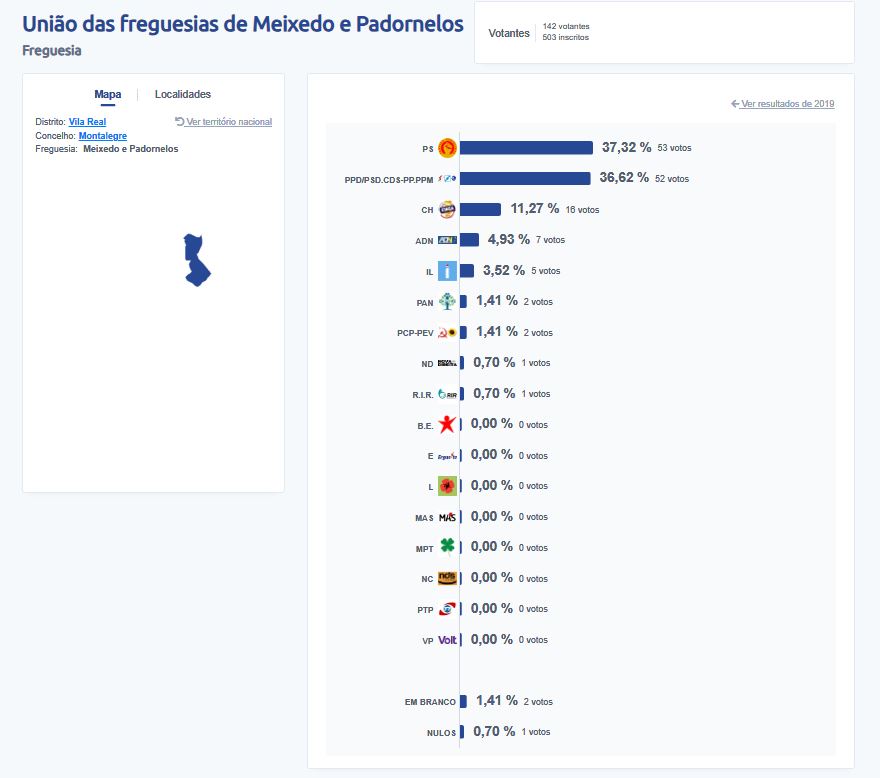Click the PAN tree logo icon
This screenshot has height=778, width=880.
(447, 301)
